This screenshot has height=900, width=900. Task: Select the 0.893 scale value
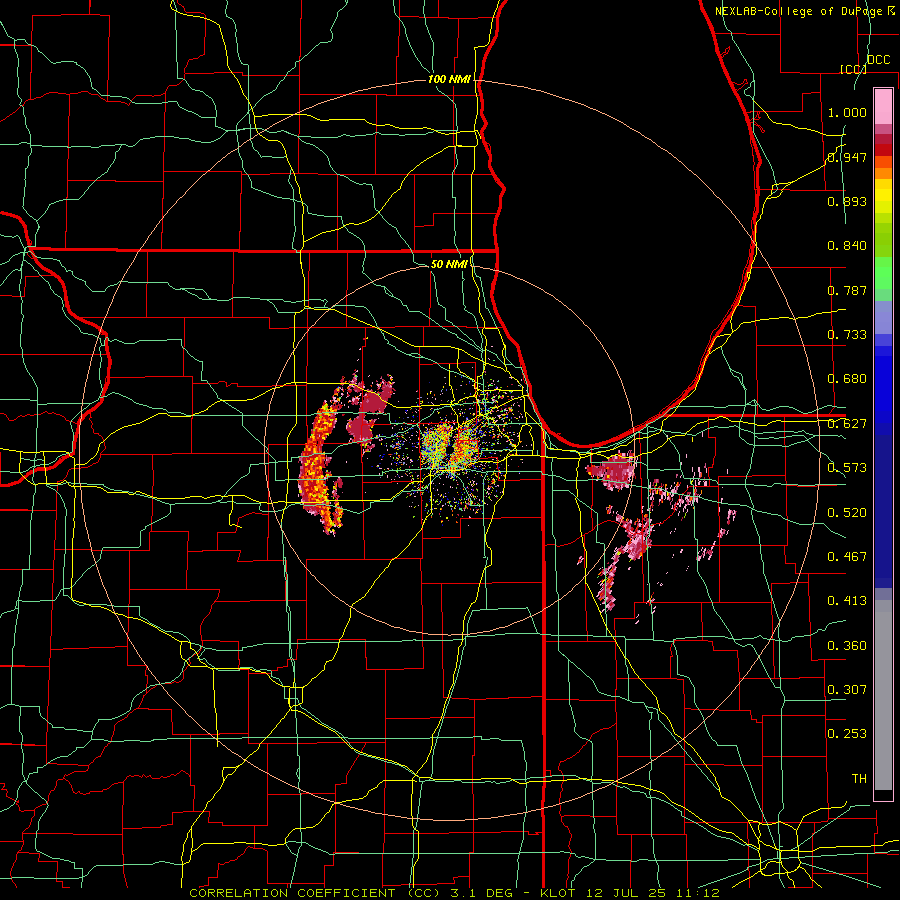click(847, 201)
